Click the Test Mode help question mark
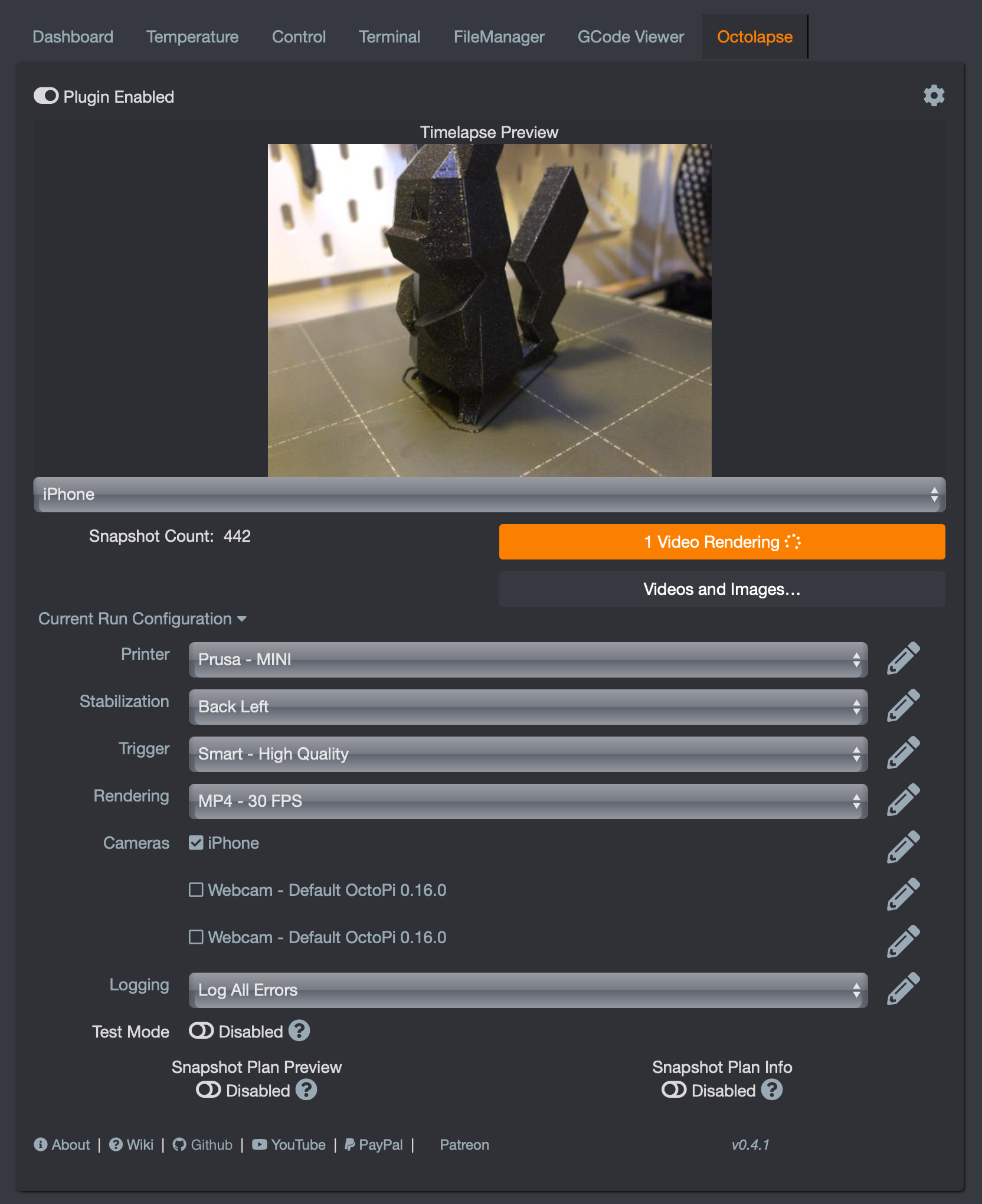This screenshot has height=1204, width=982. tap(300, 1031)
